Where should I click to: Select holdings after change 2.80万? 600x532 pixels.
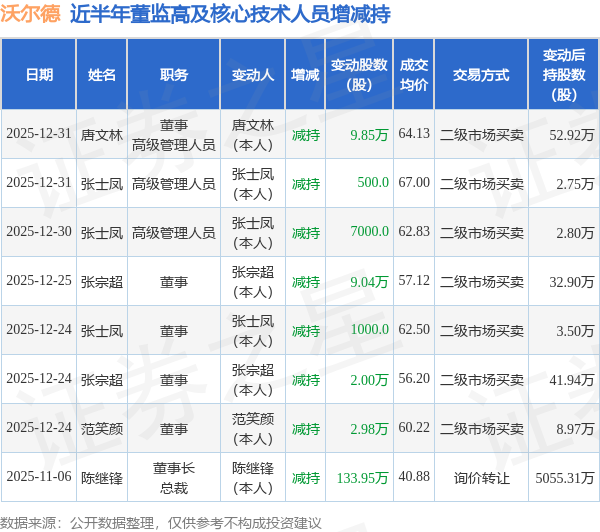[575, 233]
